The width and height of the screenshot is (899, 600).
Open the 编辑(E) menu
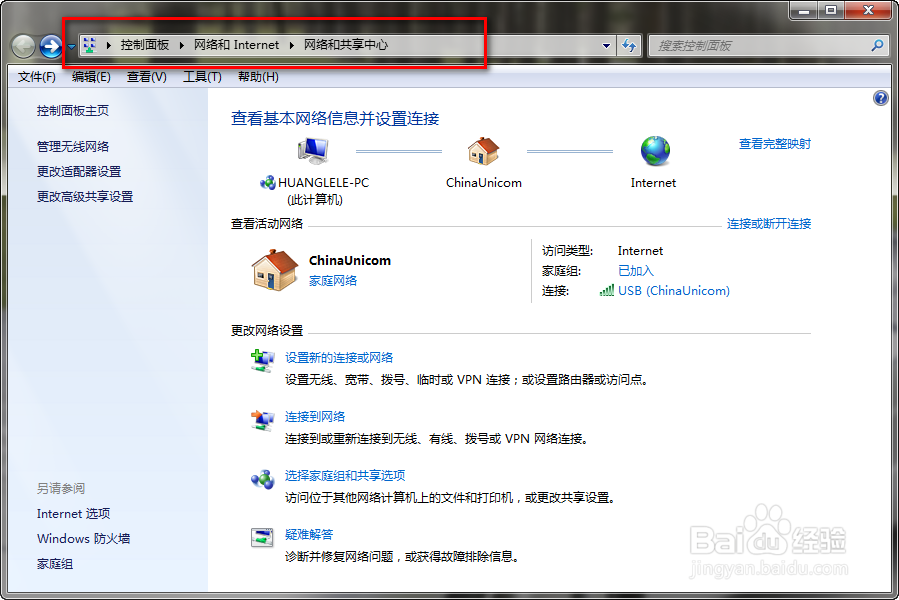[x=91, y=77]
